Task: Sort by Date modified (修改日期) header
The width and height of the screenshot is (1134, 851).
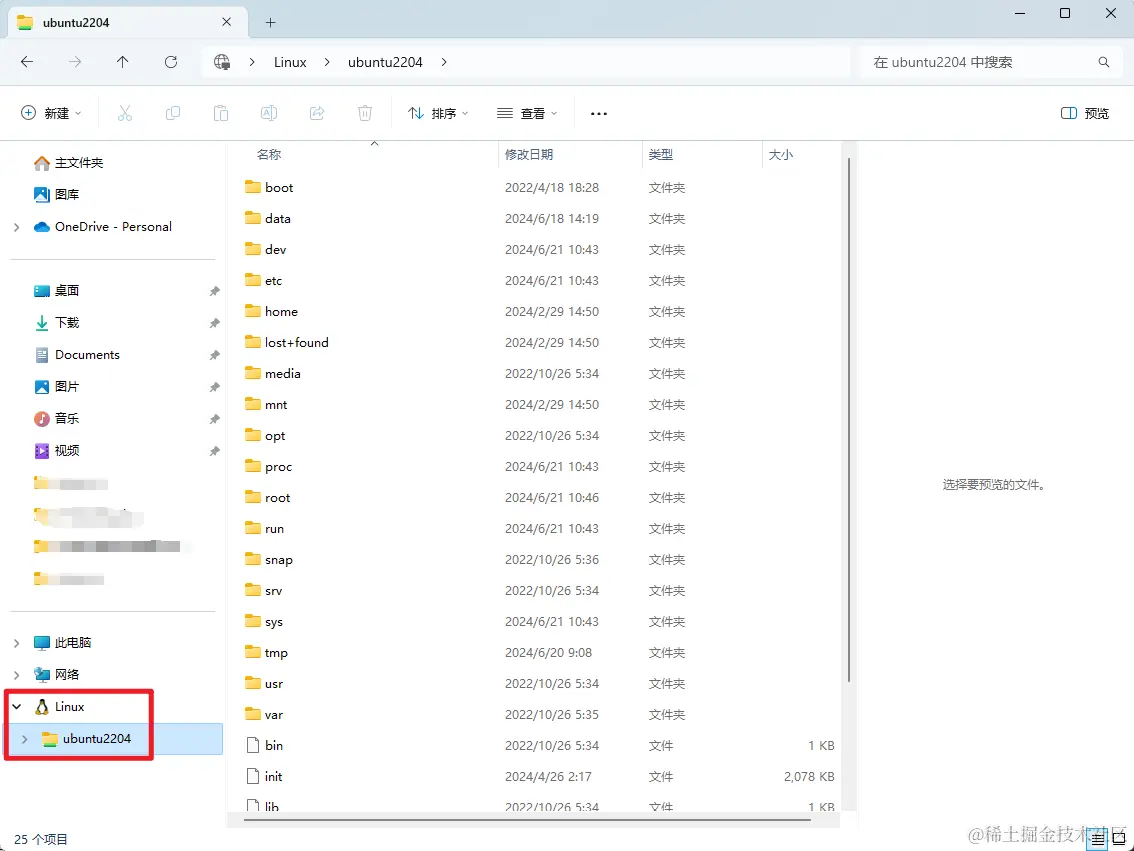Action: pos(529,155)
